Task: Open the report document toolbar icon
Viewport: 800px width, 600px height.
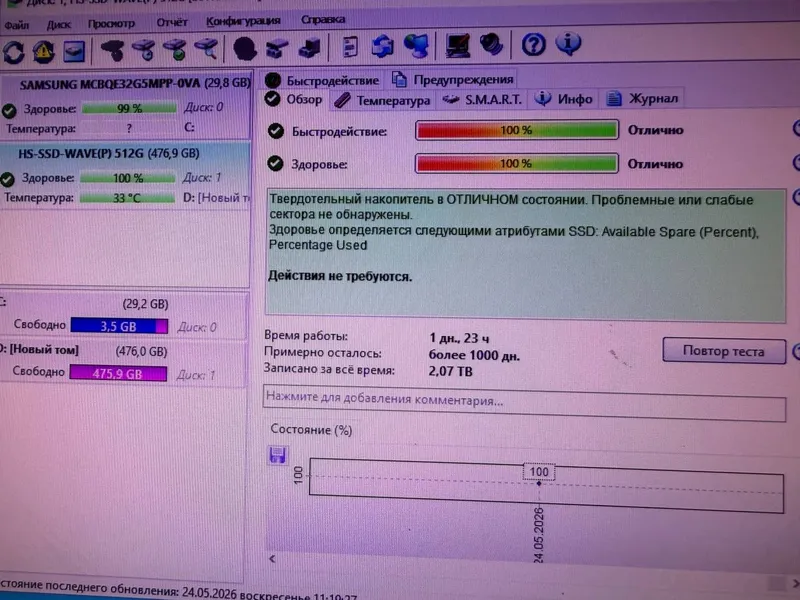Action: point(350,47)
